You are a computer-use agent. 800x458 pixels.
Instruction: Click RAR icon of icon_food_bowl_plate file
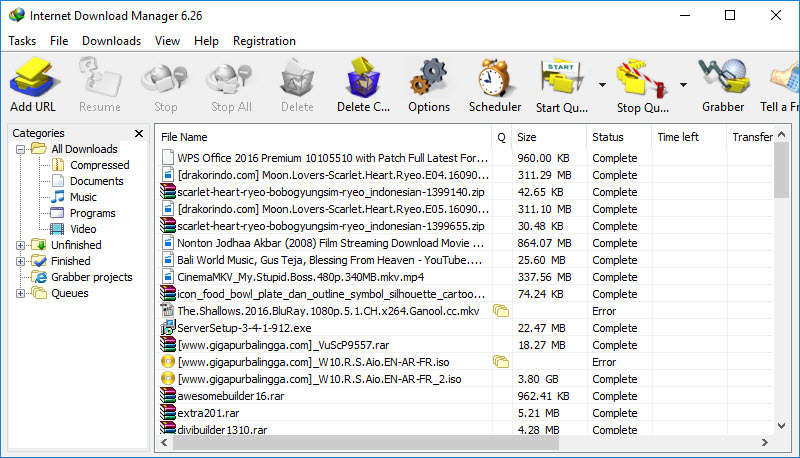point(168,293)
